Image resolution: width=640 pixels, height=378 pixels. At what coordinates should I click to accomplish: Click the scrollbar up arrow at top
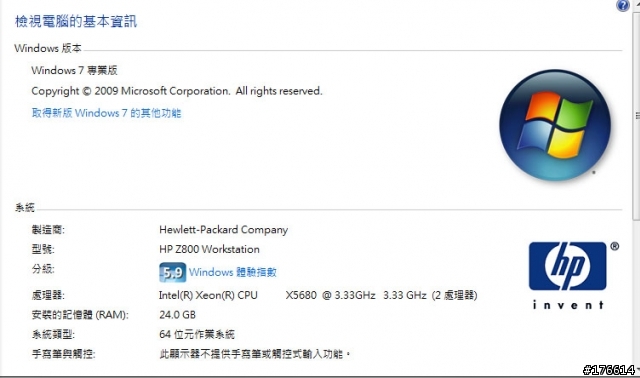click(637, 2)
